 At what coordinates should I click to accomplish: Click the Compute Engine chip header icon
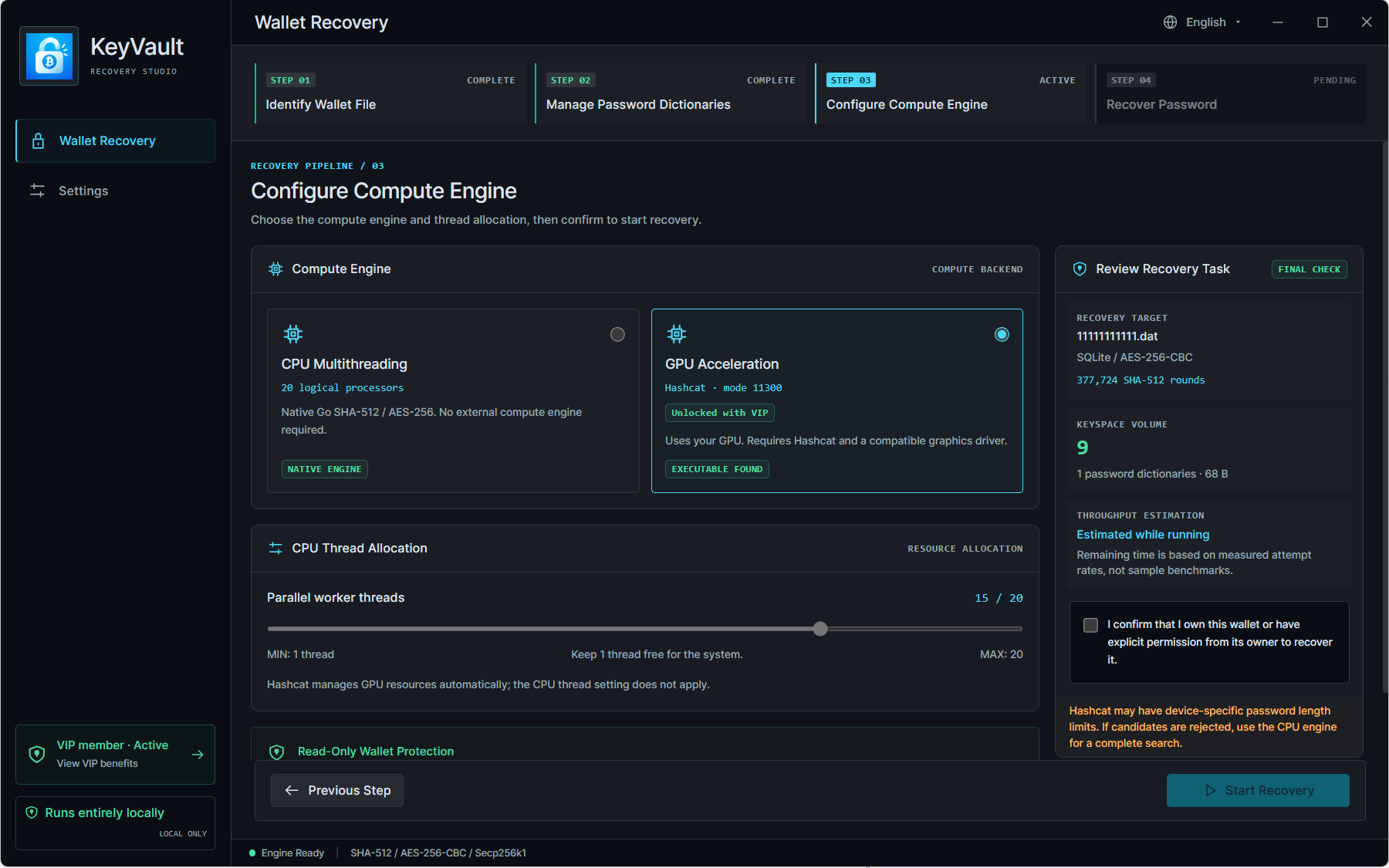275,269
